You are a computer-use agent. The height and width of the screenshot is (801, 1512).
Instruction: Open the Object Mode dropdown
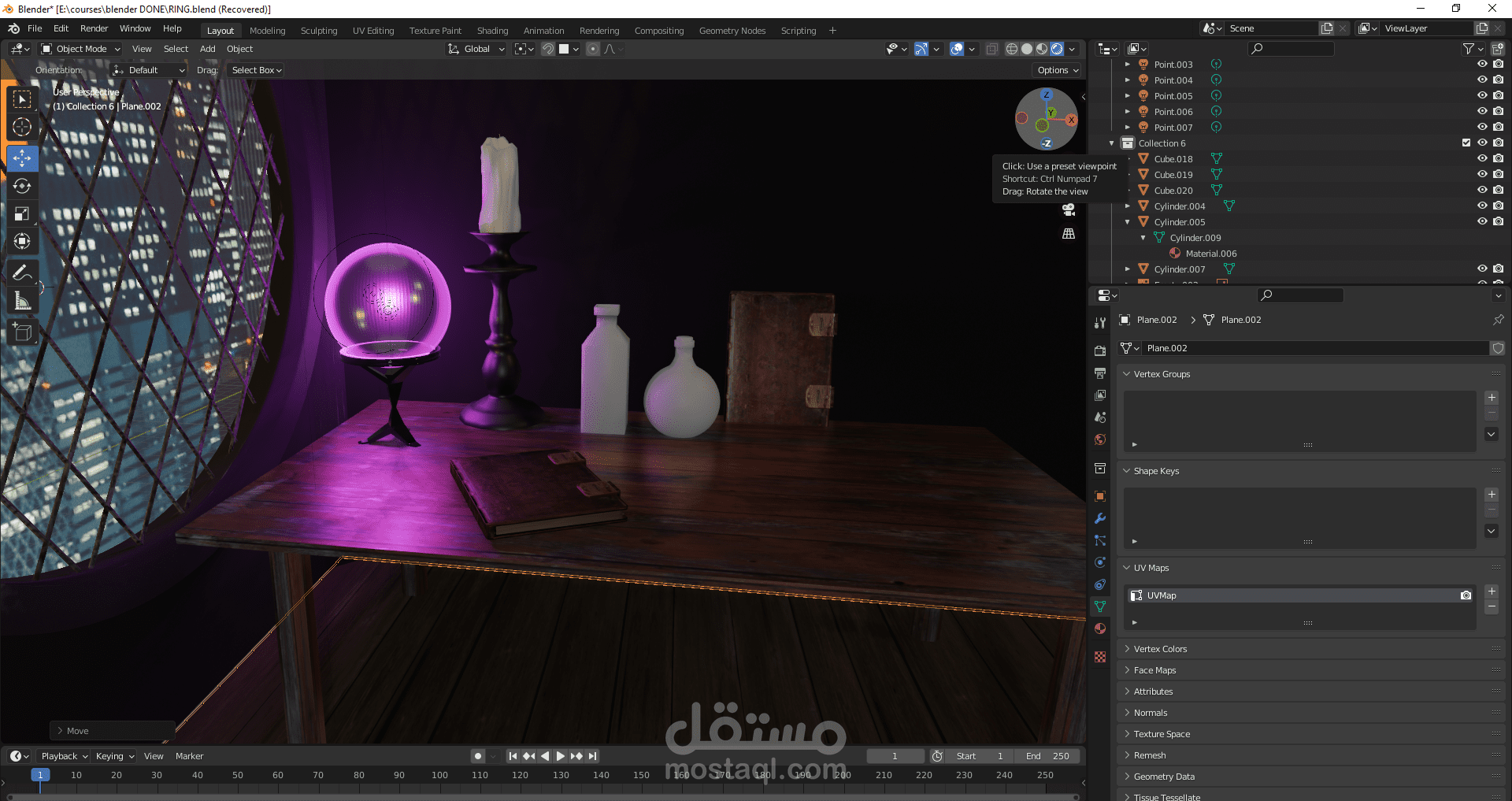pyautogui.click(x=80, y=49)
